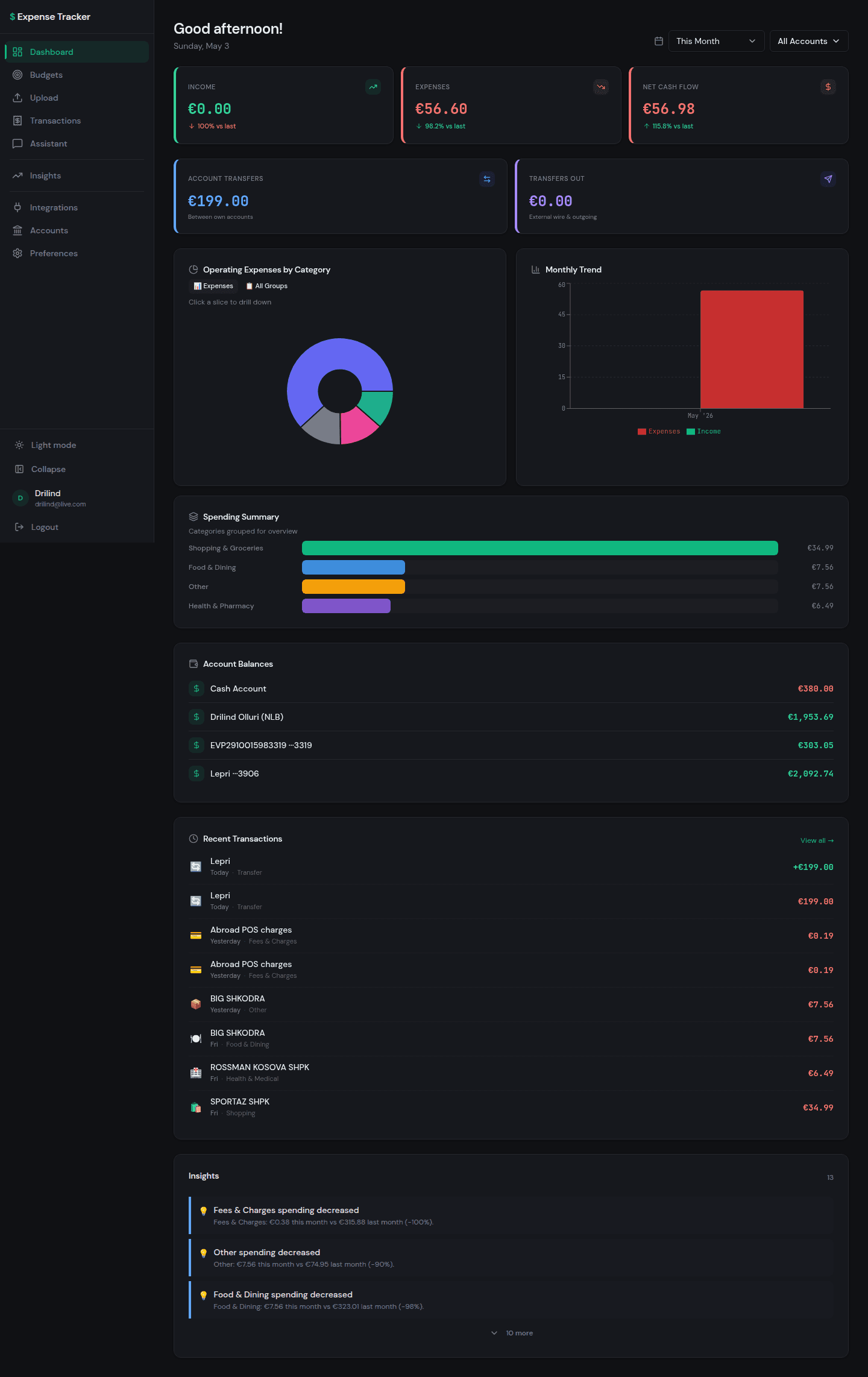Toggle Light mode
Viewport: 868px width, 1377px height.
click(x=77, y=445)
